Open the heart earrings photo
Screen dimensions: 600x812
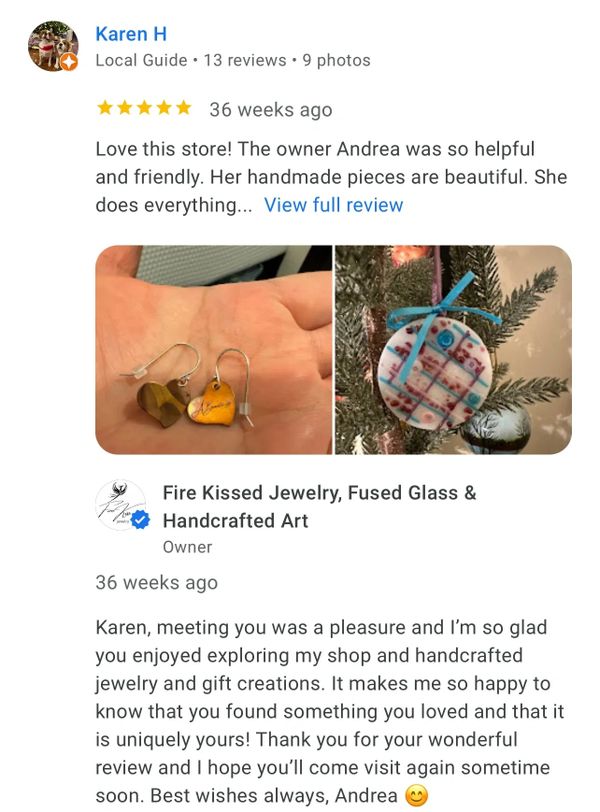(214, 350)
